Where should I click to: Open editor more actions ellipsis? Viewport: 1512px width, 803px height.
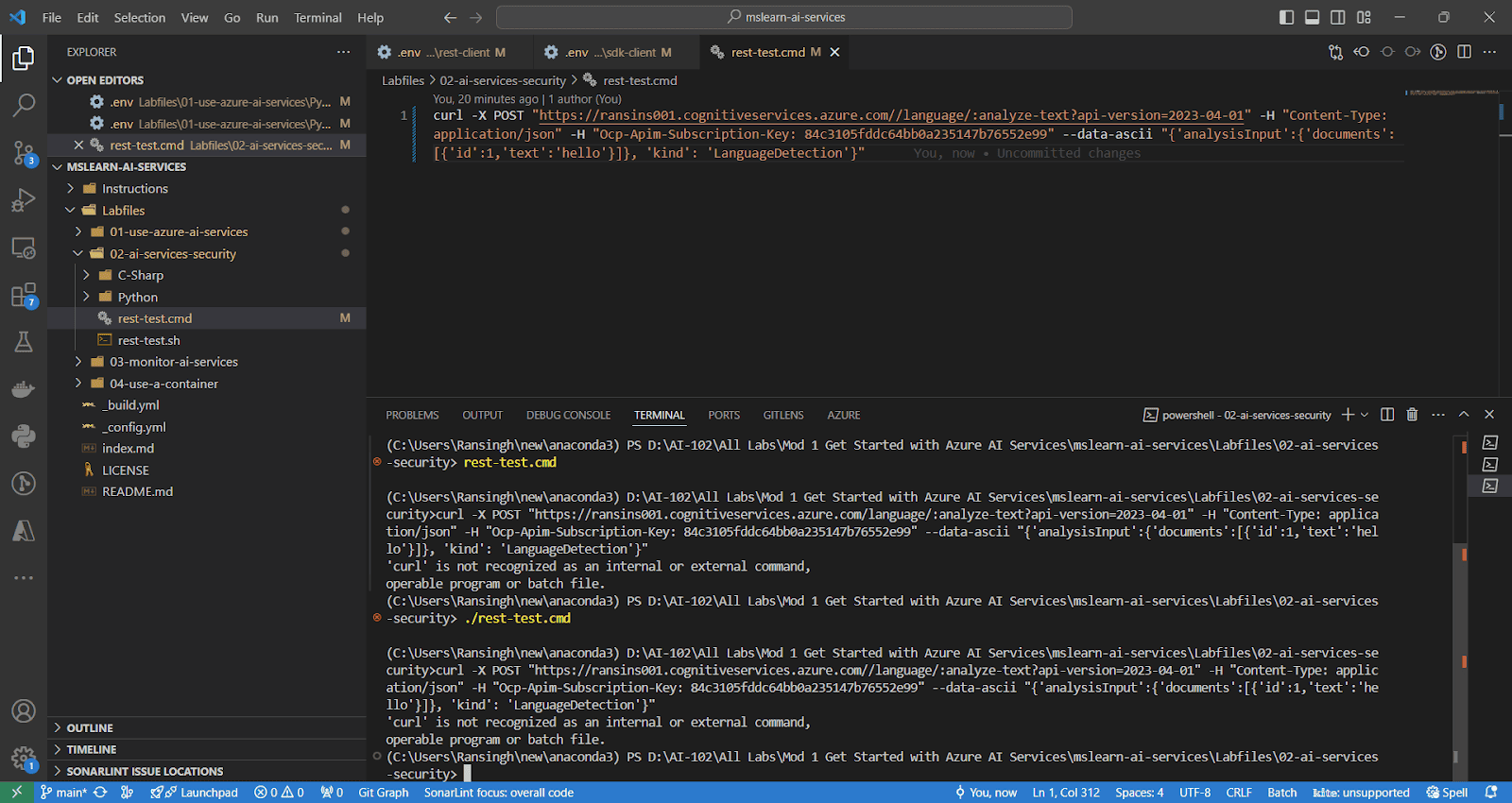click(x=1489, y=52)
